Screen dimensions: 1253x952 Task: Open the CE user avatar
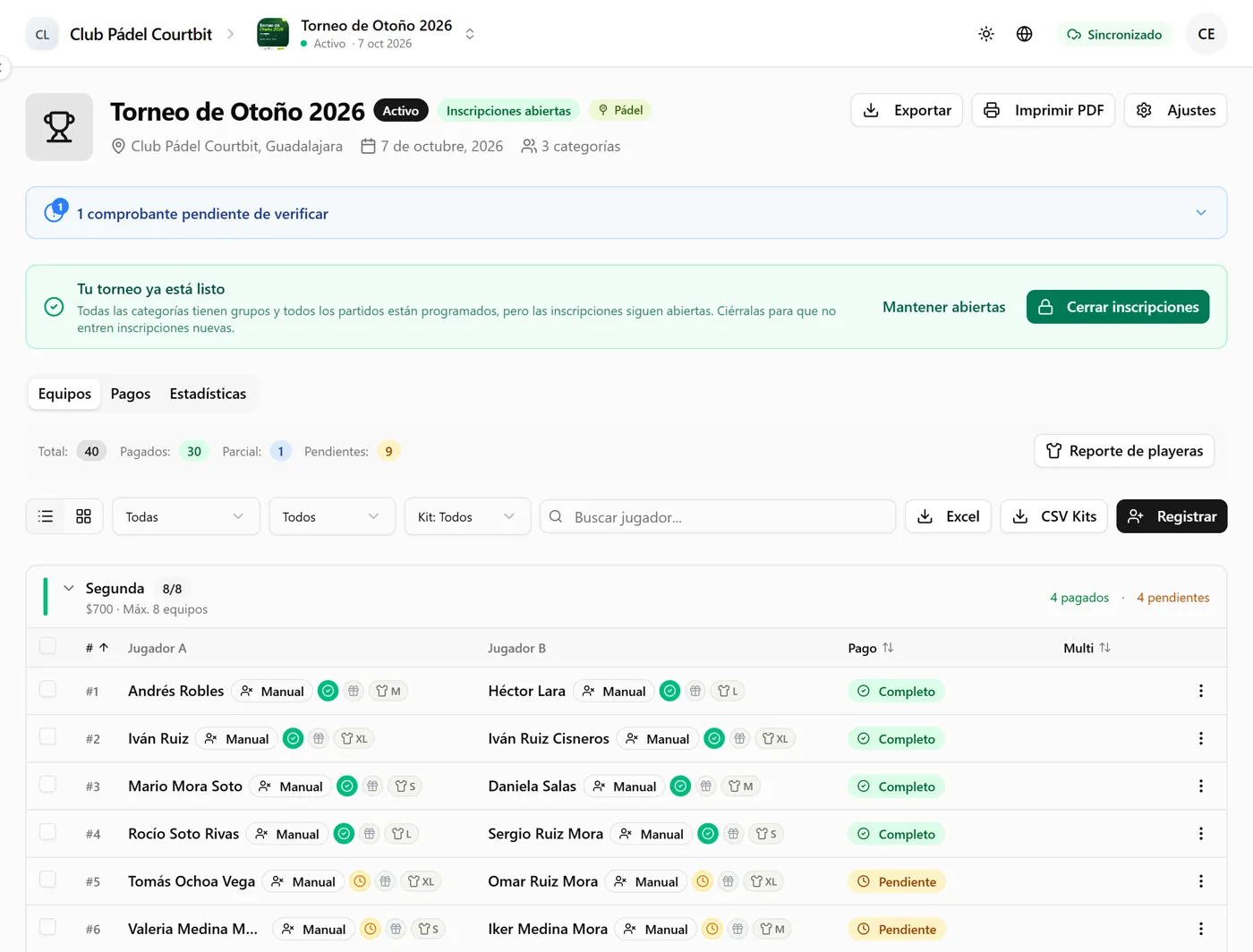pos(1206,34)
